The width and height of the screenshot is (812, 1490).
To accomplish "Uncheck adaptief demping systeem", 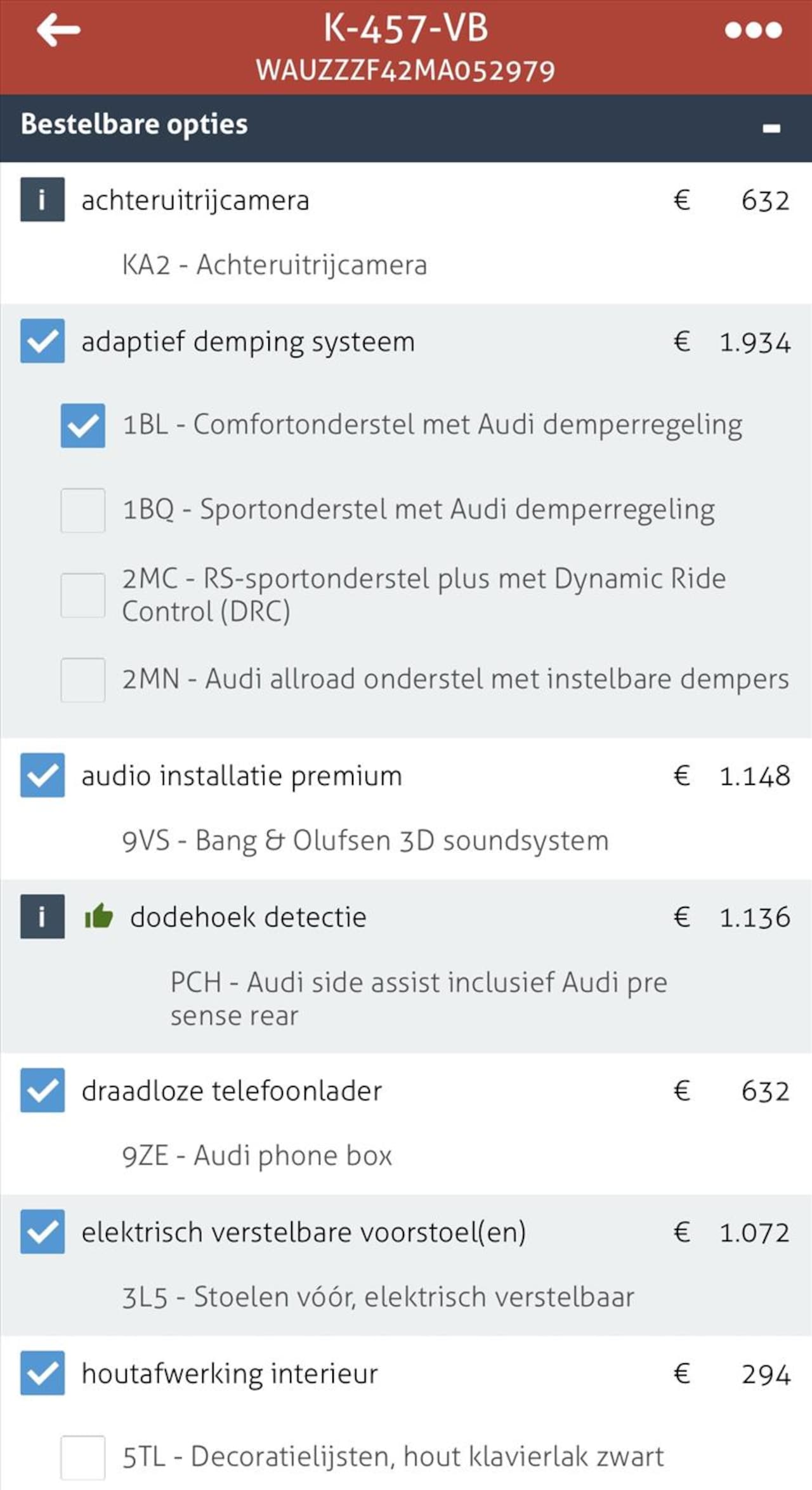I will [x=43, y=341].
